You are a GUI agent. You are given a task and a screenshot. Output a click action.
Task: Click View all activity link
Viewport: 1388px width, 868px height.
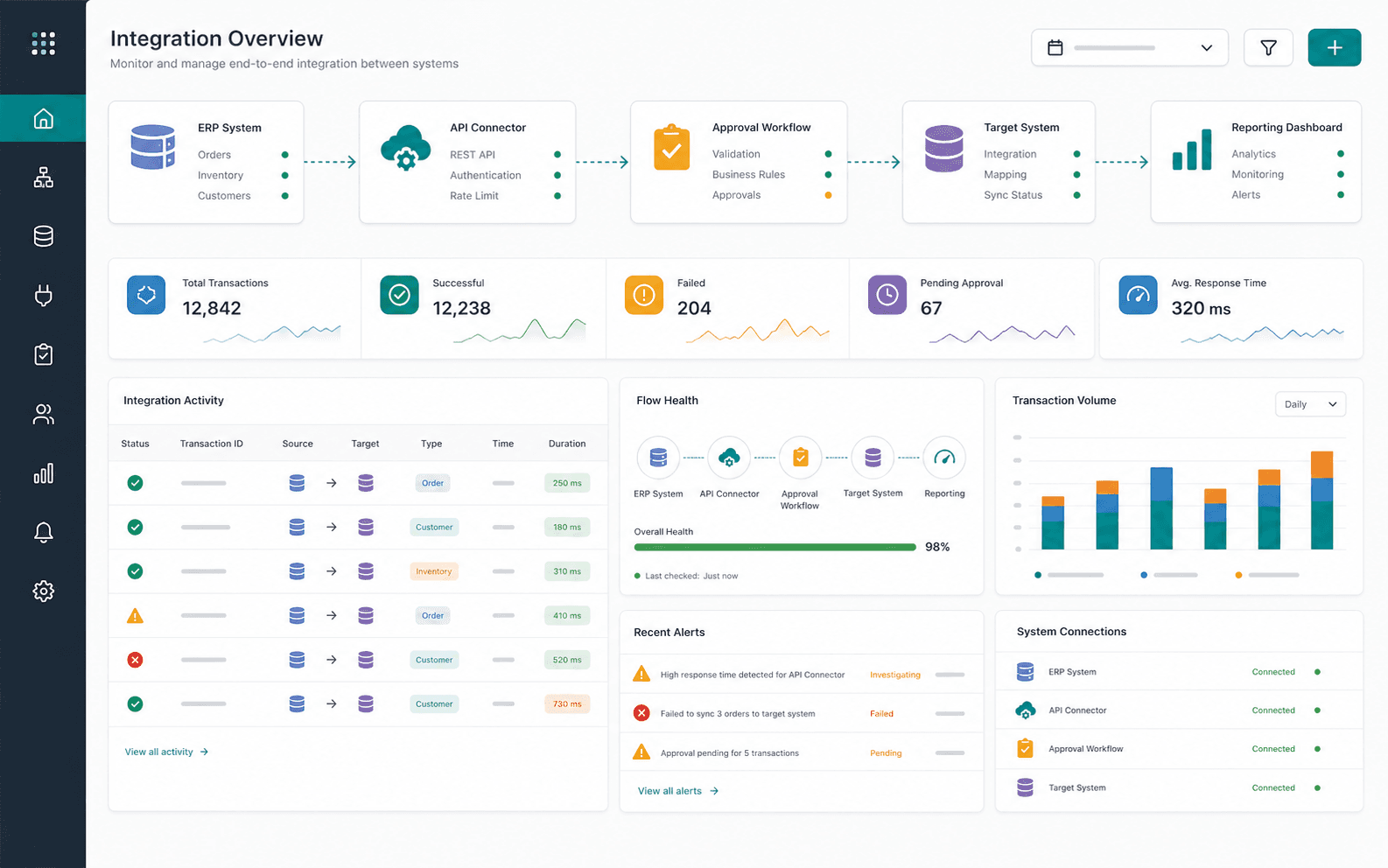166,752
